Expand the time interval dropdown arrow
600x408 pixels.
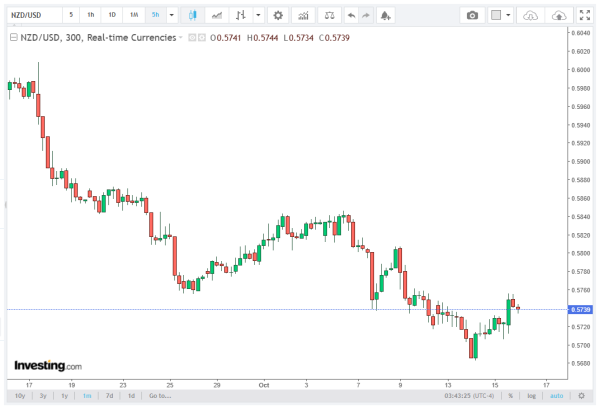[172, 16]
